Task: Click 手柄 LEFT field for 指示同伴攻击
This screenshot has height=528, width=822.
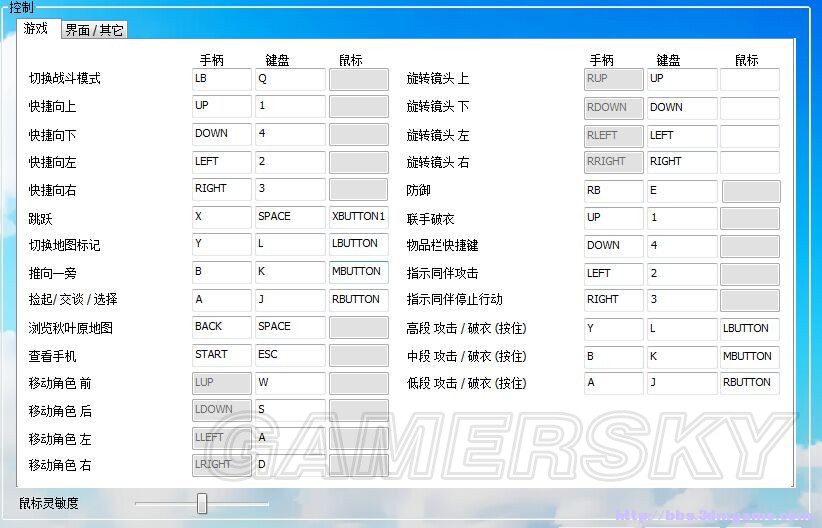Action: click(x=614, y=274)
